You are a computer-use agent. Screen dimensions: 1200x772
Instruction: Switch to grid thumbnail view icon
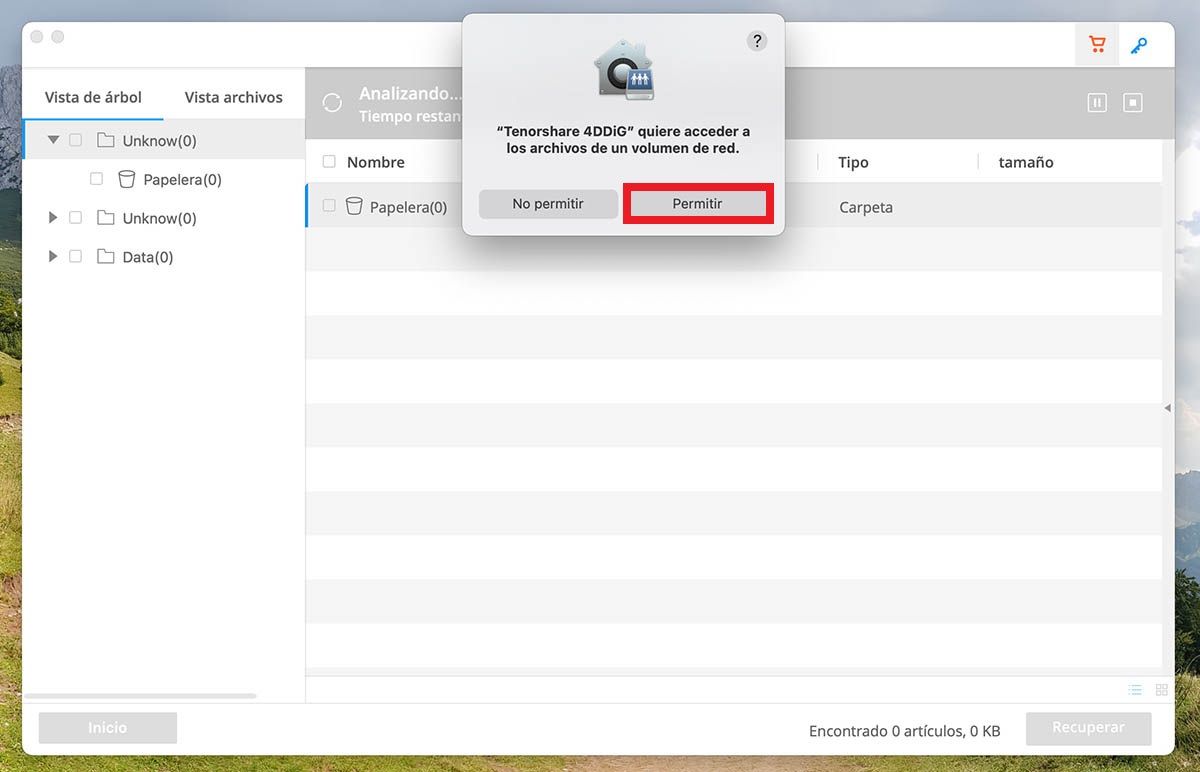[1161, 690]
